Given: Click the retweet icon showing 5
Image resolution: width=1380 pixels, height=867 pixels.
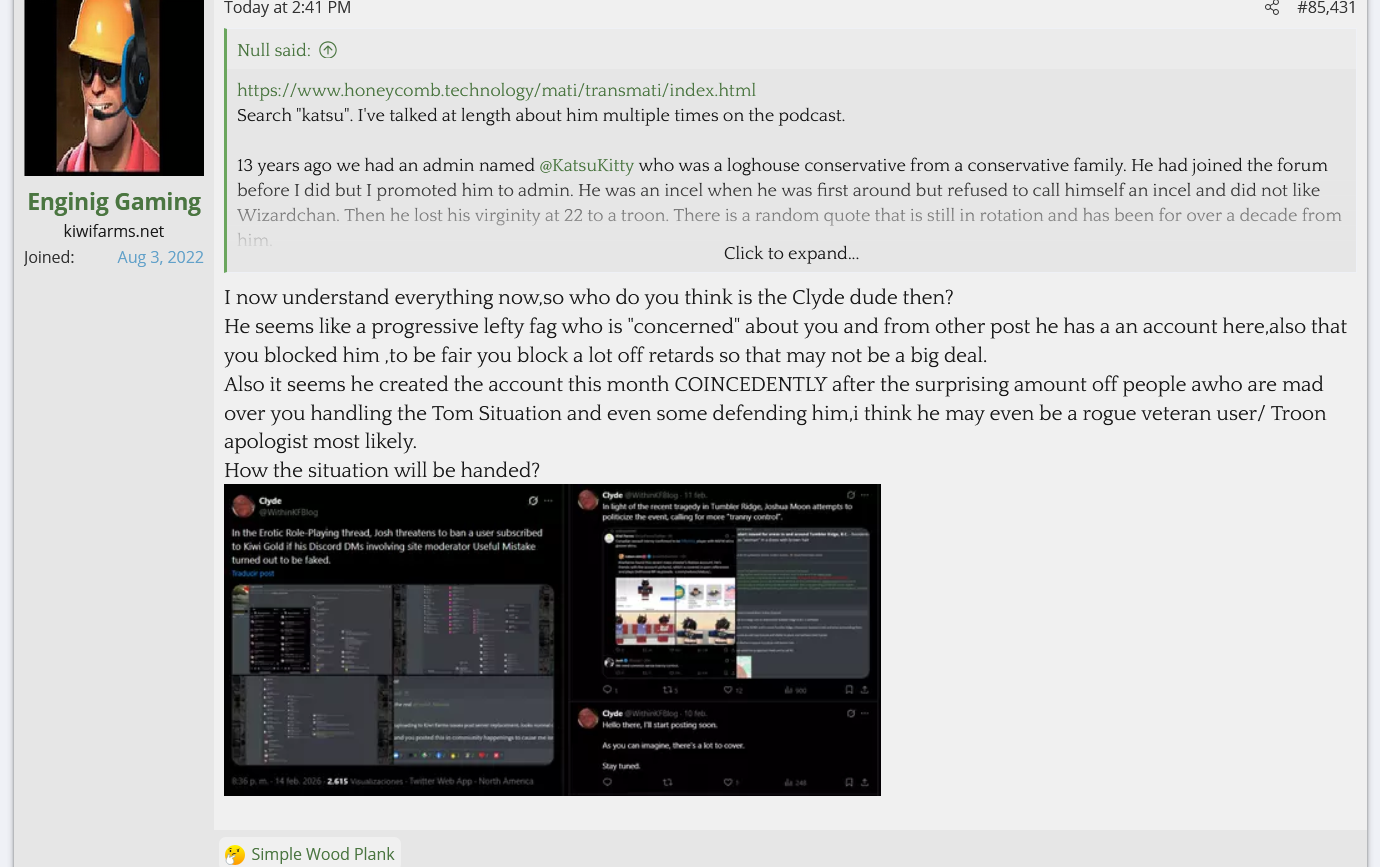Looking at the screenshot, I should [668, 690].
